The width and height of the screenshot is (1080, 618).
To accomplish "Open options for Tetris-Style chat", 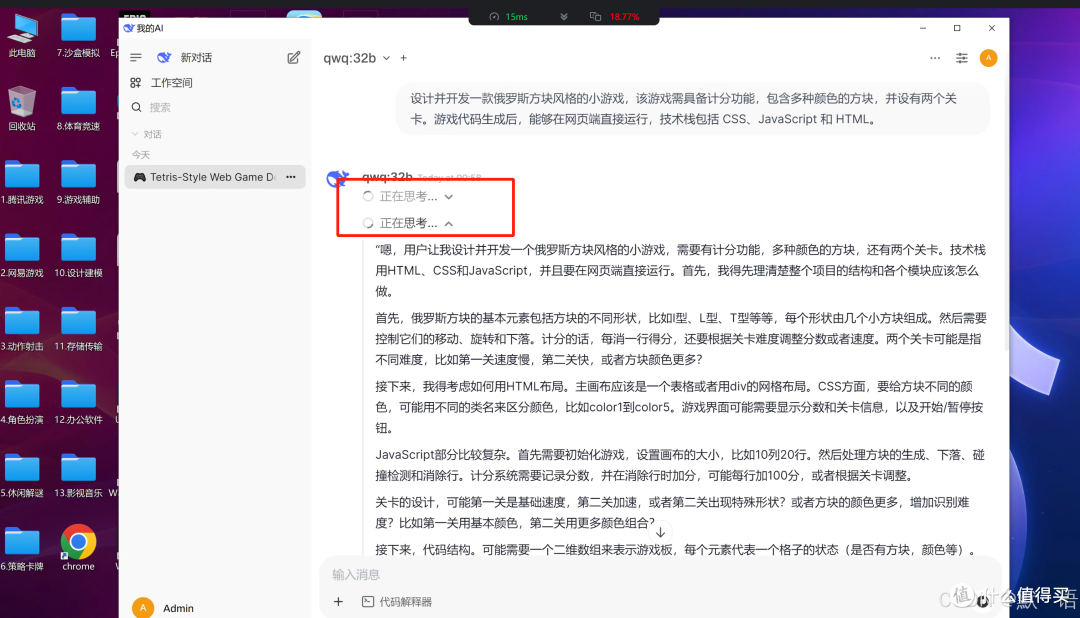I will pos(291,177).
